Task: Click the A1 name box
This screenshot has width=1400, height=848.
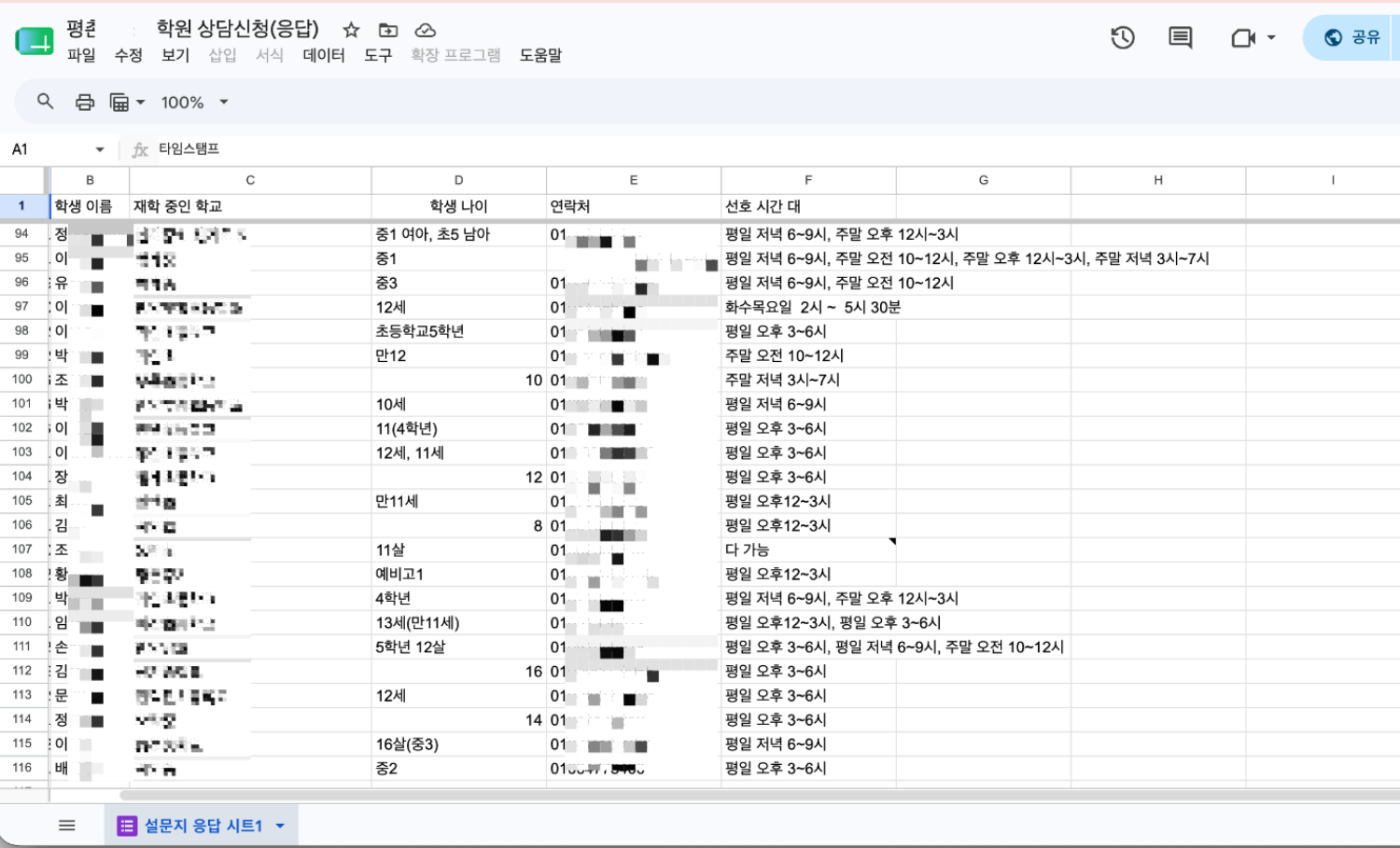Action: 47,149
